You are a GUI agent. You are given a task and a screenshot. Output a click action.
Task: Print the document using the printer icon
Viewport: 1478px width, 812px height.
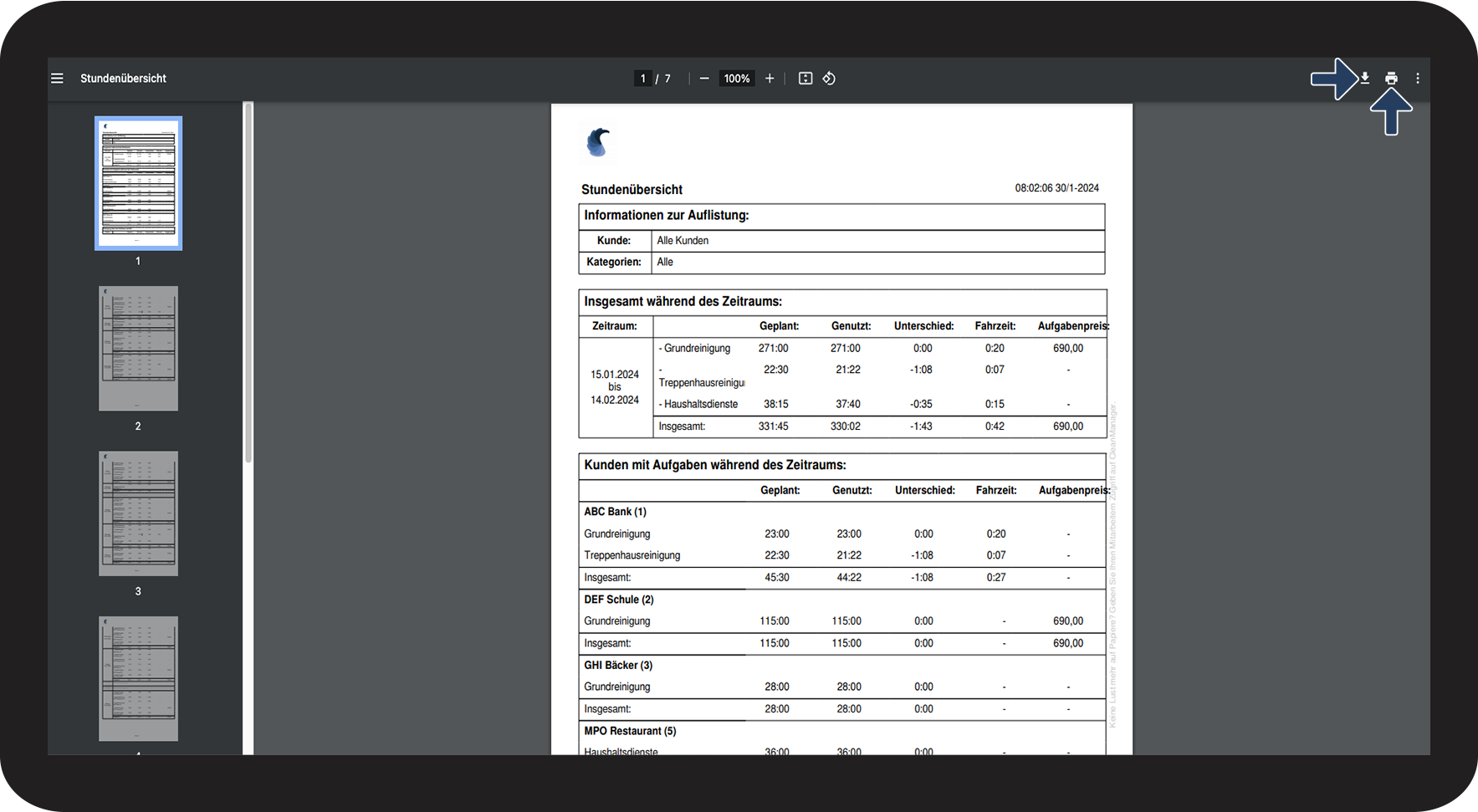tap(1391, 79)
